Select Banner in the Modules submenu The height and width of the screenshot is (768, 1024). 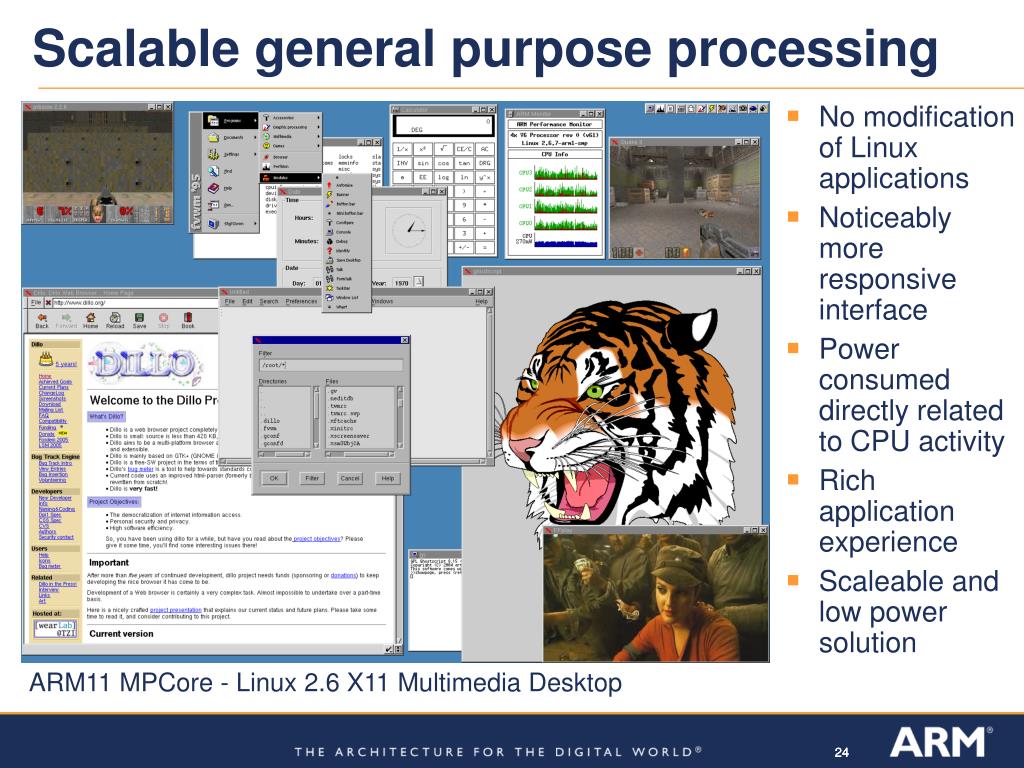click(347, 195)
